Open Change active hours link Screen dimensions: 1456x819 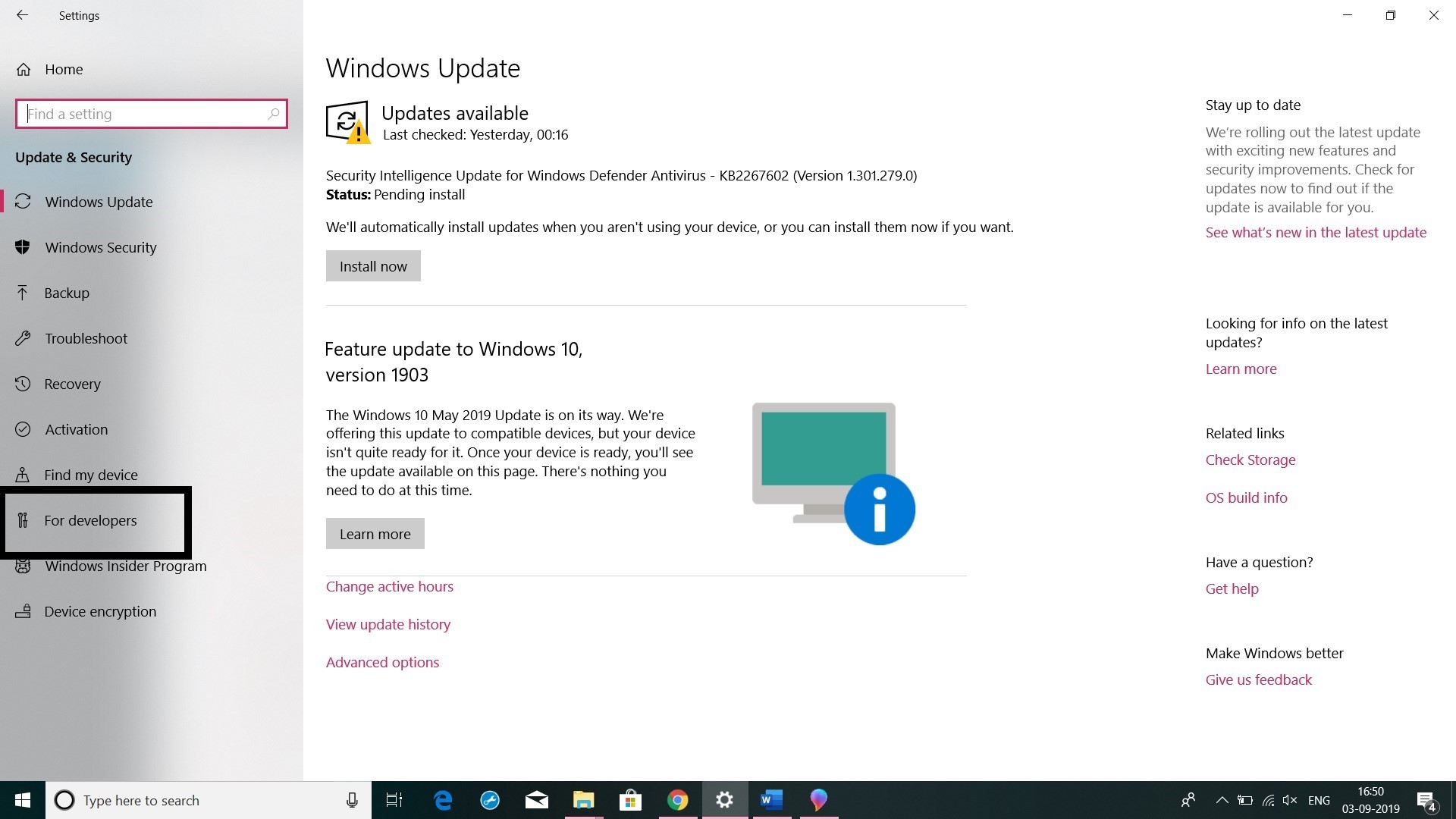pyautogui.click(x=388, y=586)
